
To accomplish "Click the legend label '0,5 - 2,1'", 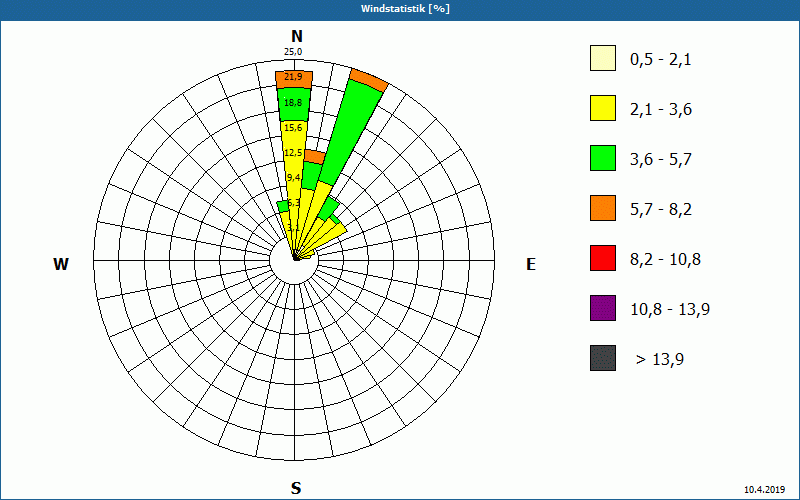I will point(661,60).
